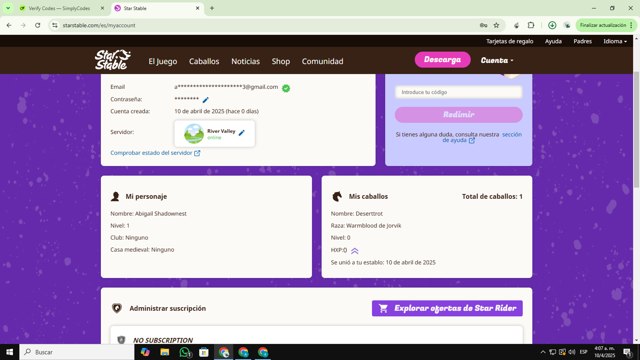
Task: Open Chrome downloads icon
Action: click(x=552, y=25)
